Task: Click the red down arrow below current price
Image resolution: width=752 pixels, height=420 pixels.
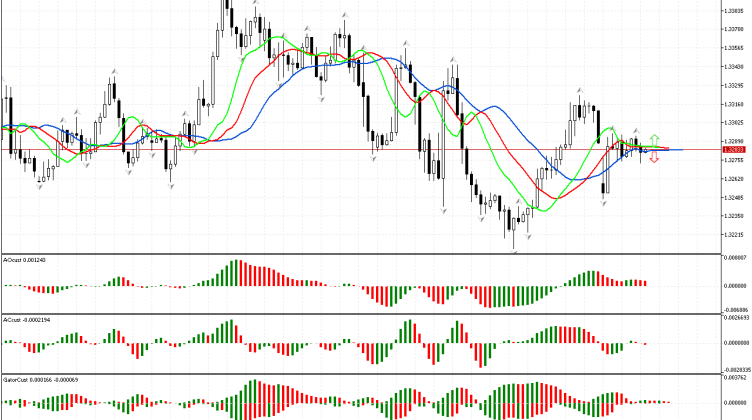Action: pyautogui.click(x=654, y=159)
